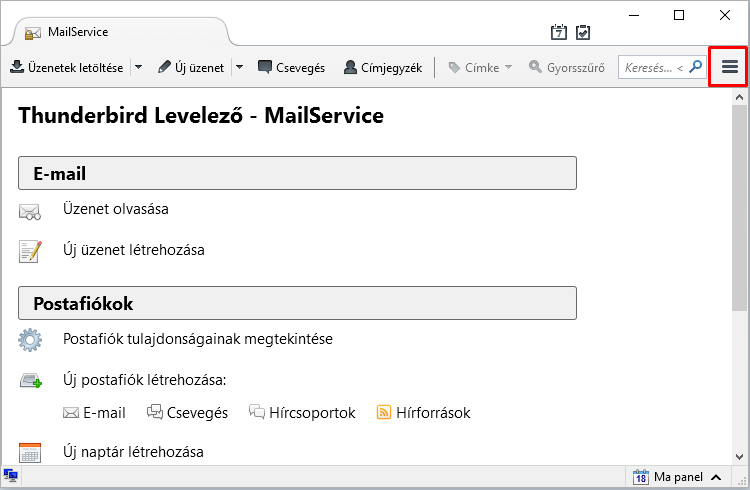Click the scrollbar down arrow
This screenshot has height=490, width=750.
pyautogui.click(x=739, y=457)
